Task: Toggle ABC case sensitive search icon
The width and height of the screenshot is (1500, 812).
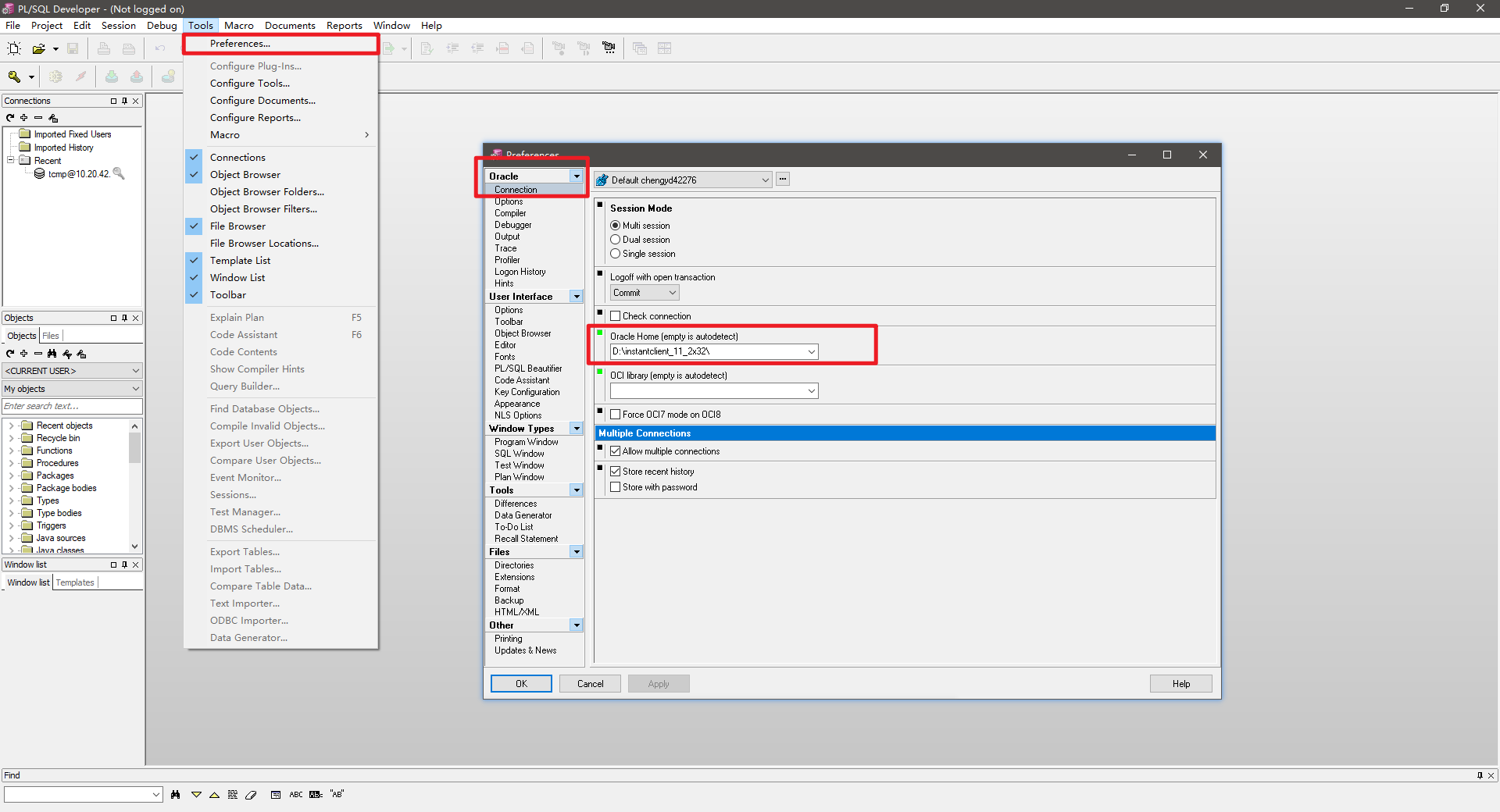Action: [296, 795]
